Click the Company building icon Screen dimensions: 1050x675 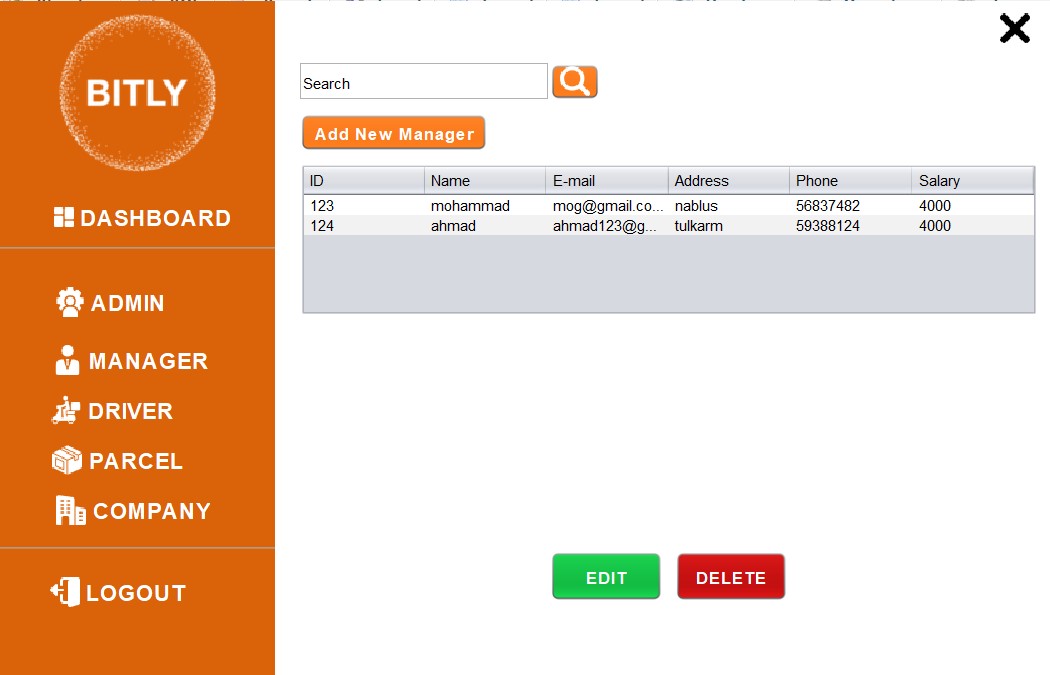pyautogui.click(x=70, y=510)
